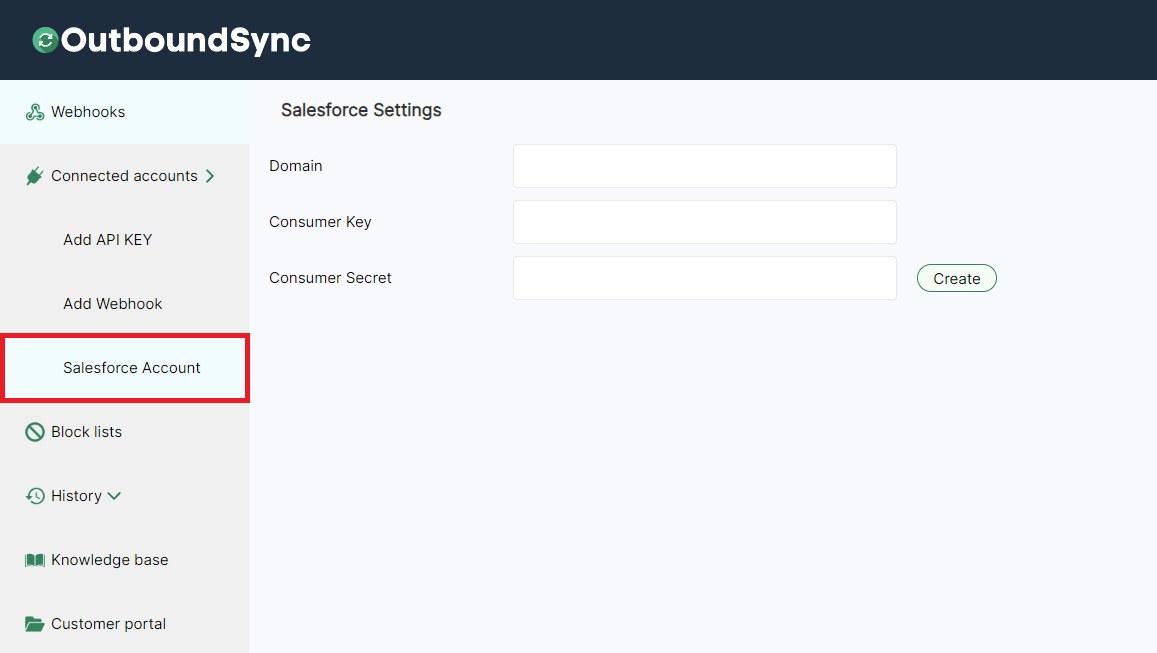Open the Webhooks menu item
The height and width of the screenshot is (653, 1157).
point(125,112)
